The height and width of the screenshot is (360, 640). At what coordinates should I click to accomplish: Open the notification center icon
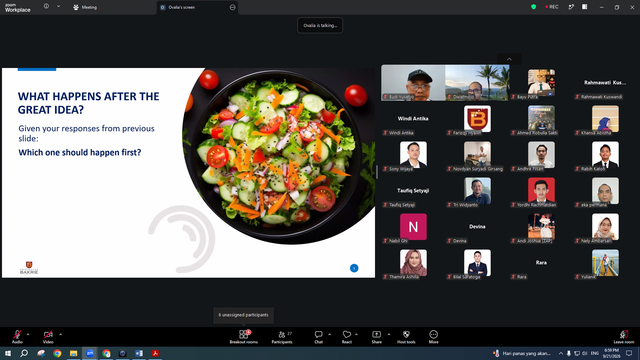[x=629, y=353]
